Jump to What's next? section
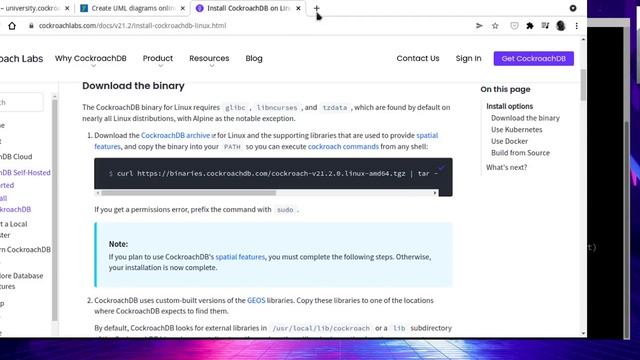The width and height of the screenshot is (640, 360). point(507,167)
